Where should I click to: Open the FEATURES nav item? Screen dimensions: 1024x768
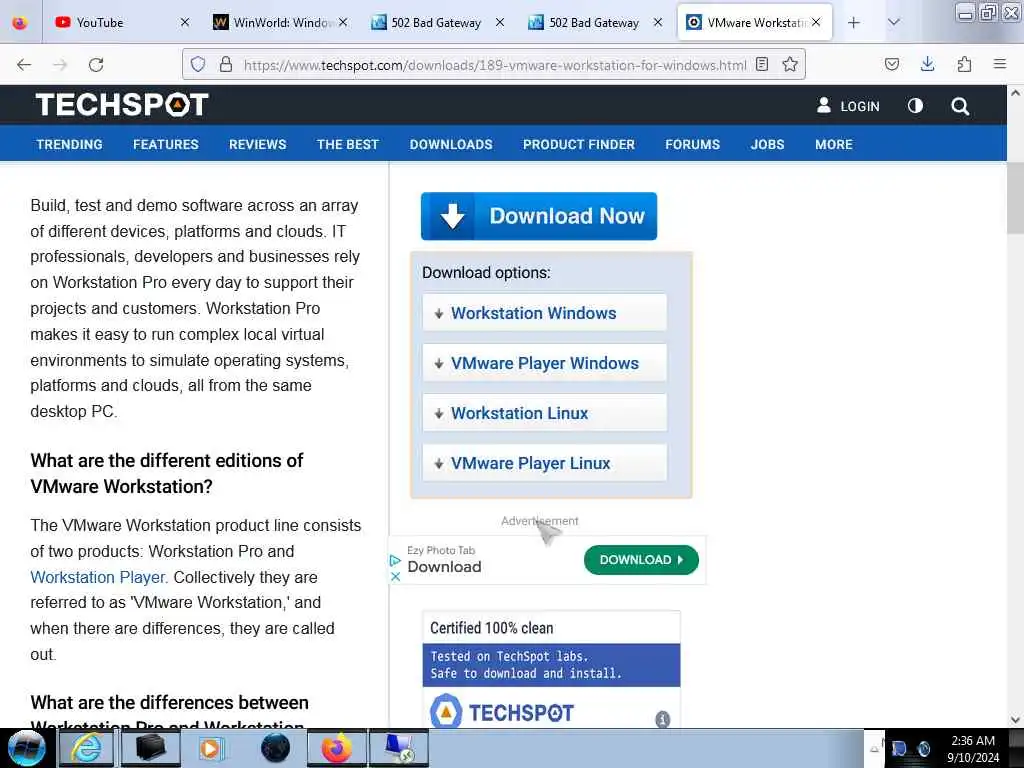click(166, 144)
